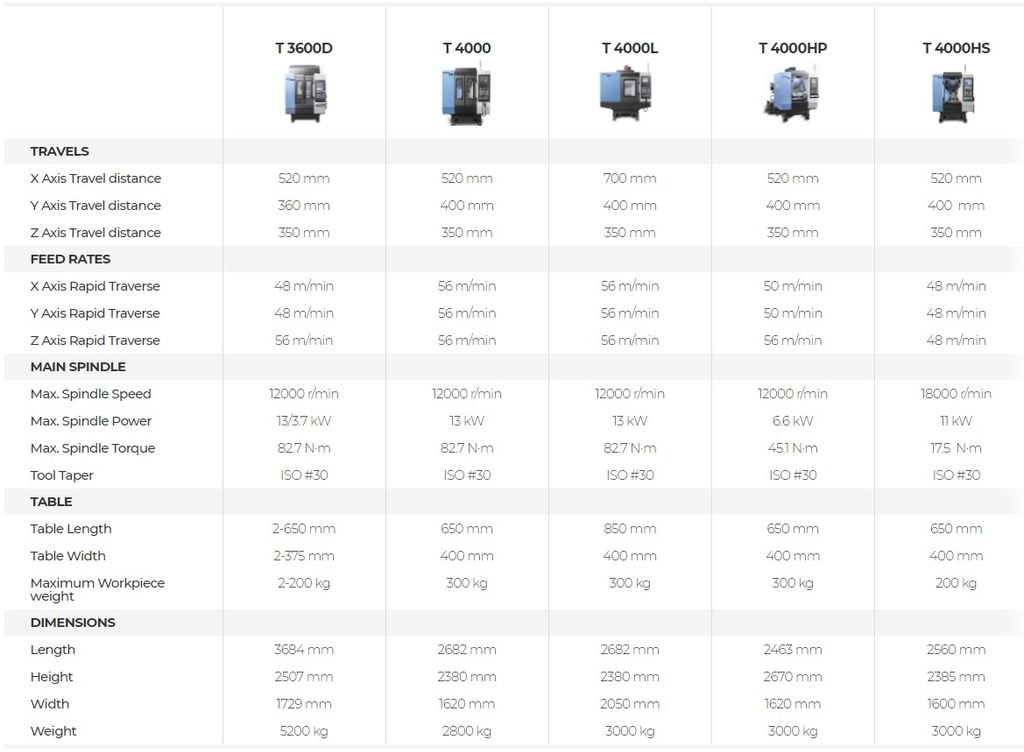Click the Max. Spindle Speed label
The image size is (1024, 752).
pyautogui.click(x=91, y=394)
